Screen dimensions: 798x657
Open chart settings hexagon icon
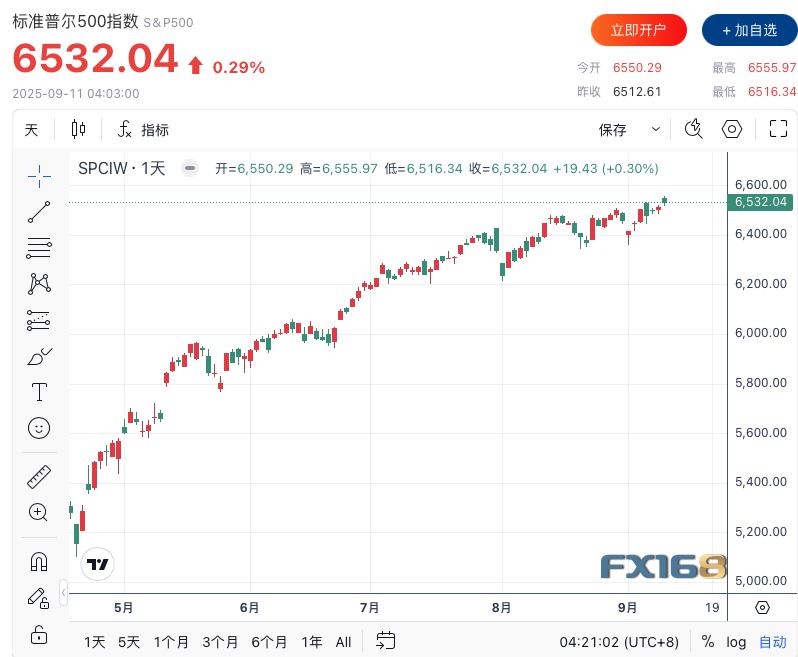tap(732, 129)
